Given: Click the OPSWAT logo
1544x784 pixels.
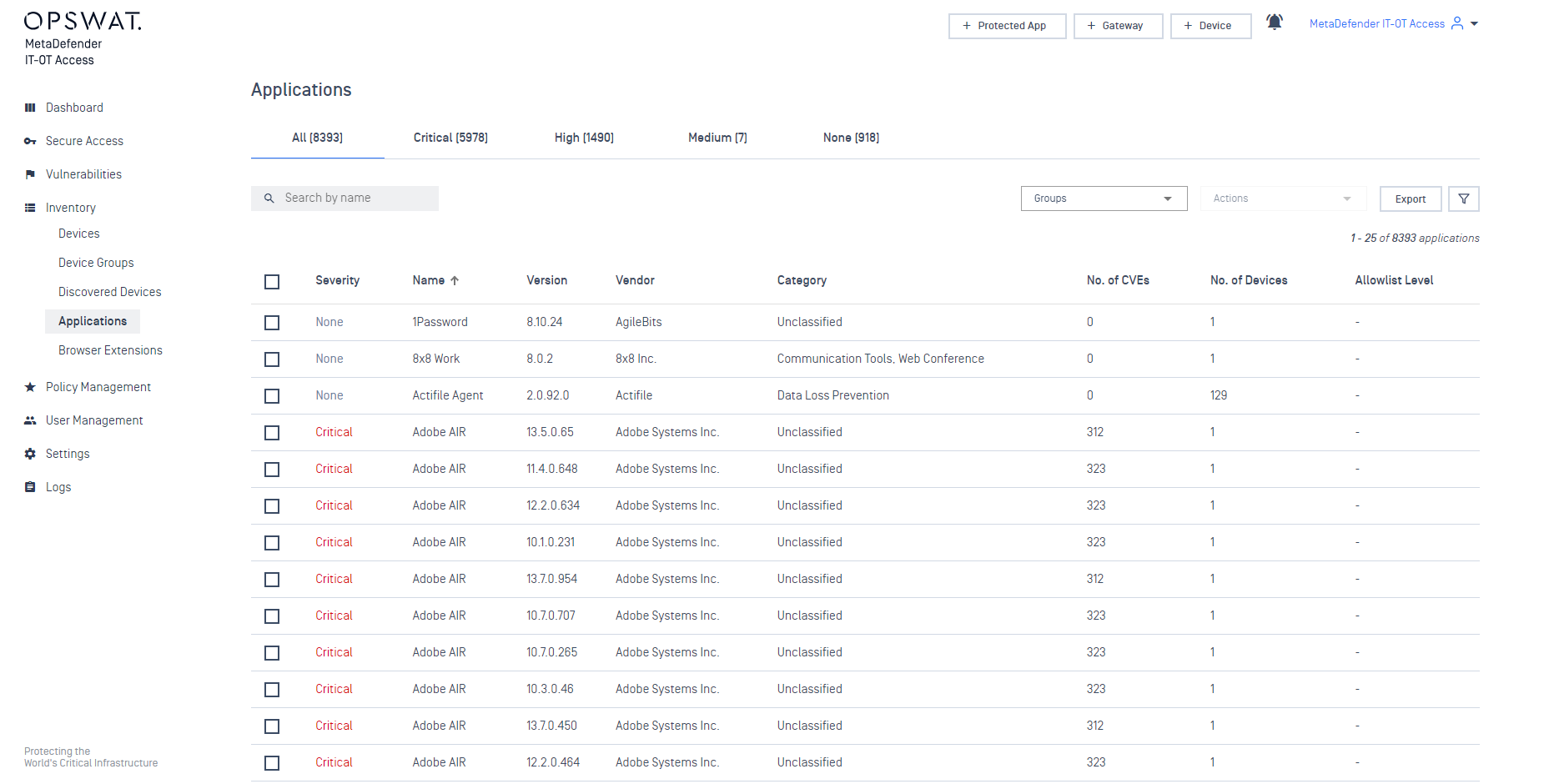Looking at the screenshot, I should tap(83, 21).
